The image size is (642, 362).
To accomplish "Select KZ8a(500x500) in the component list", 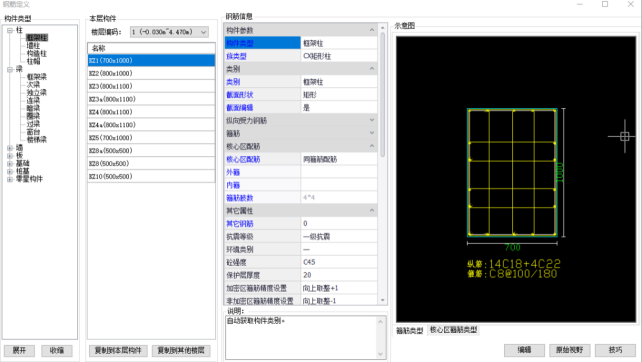I will [x=151, y=151].
